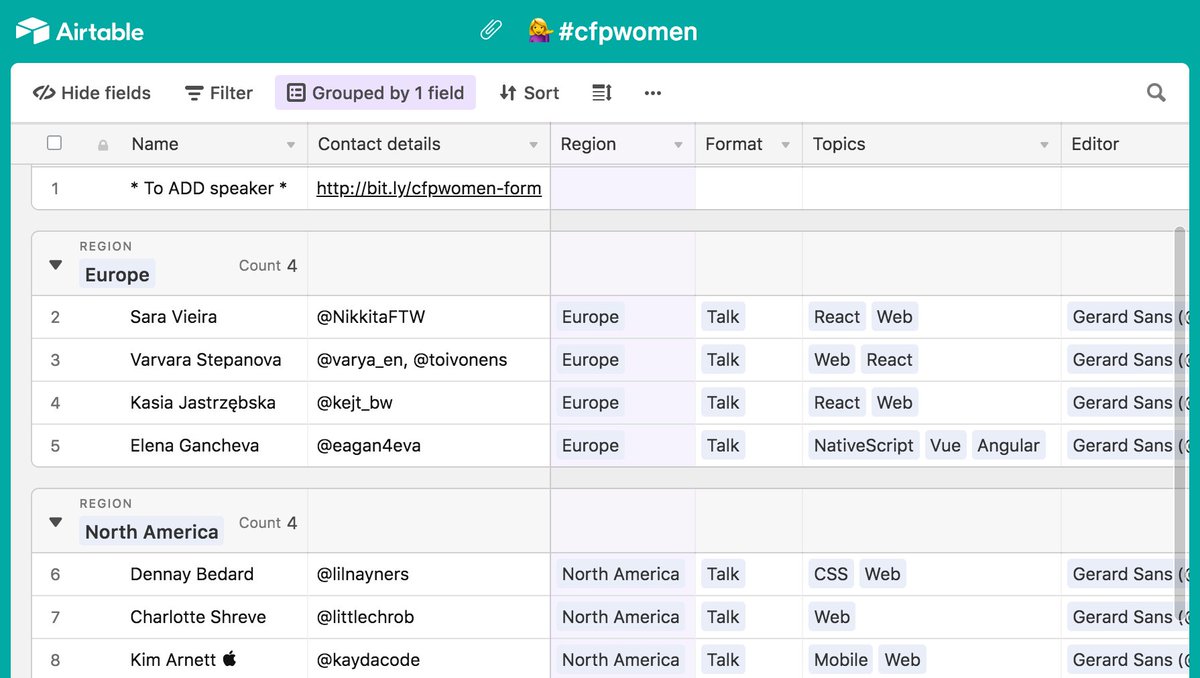Click the @NikkitaFTW contact cell
The image size is (1200, 678).
(429, 317)
